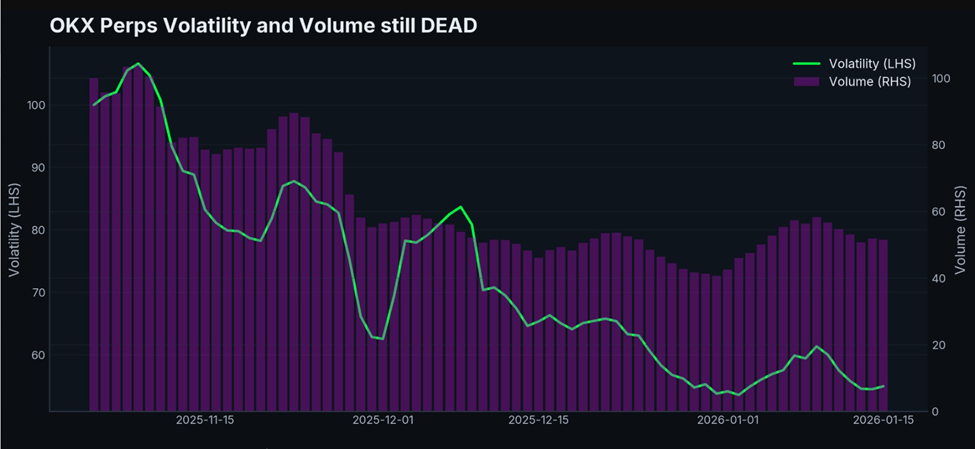This screenshot has width=975, height=449.
Task: Click the 0 tick on right volume axis
Action: (x=933, y=412)
